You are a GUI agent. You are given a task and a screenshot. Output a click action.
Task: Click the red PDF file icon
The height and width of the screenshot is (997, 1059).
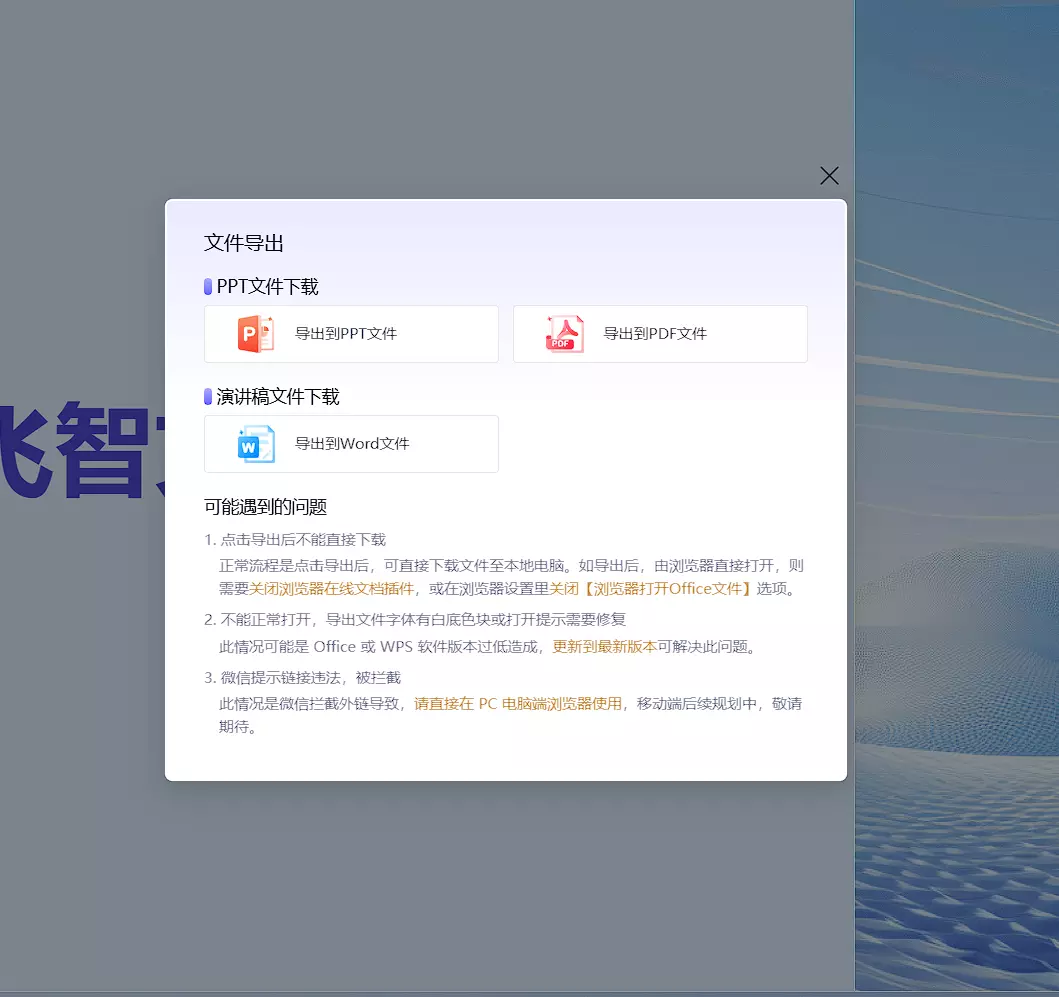pyautogui.click(x=564, y=334)
